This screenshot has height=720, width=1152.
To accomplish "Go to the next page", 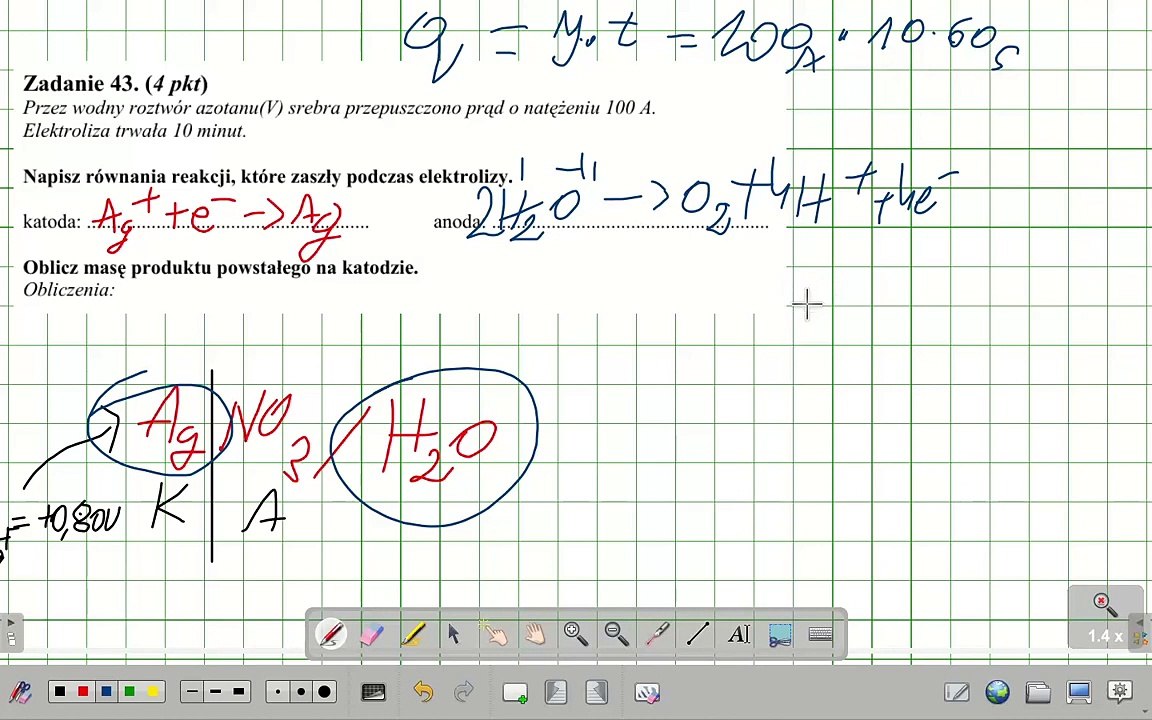I will 597,692.
